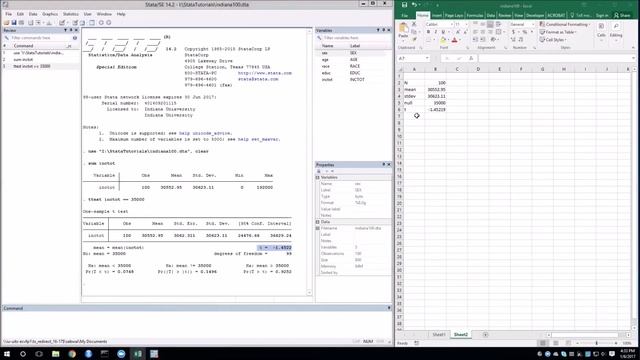Click the 'help set_maxvar' link
Viewport: 640px width, 360px height.
click(259, 139)
